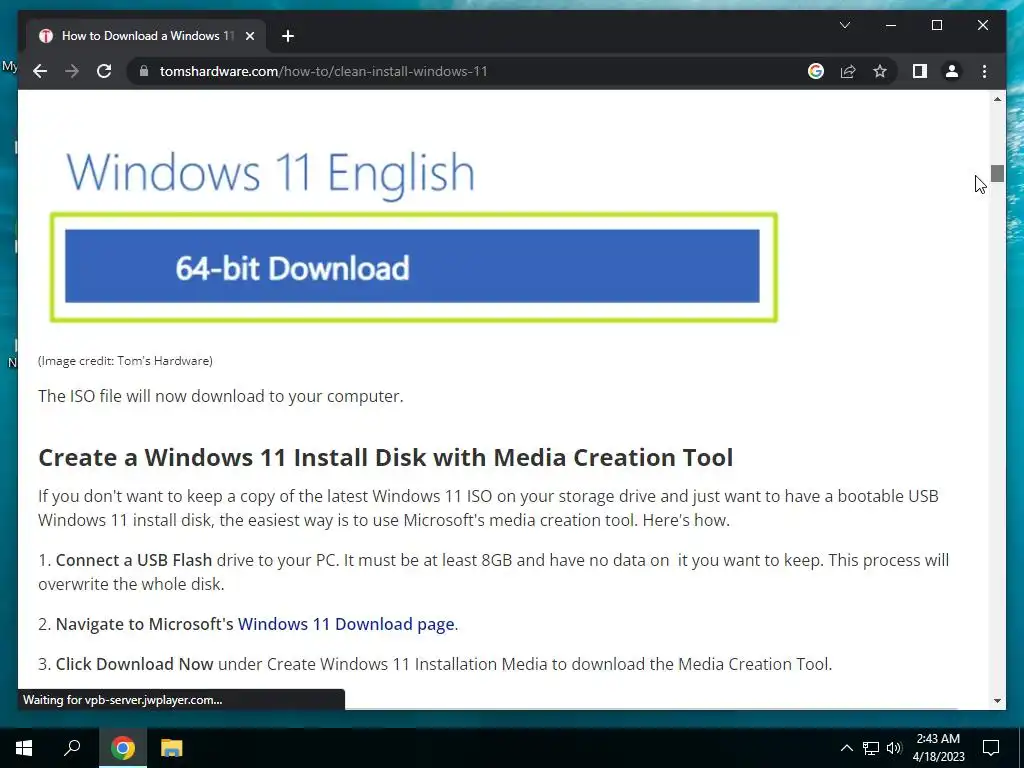1024x768 pixels.
Task: Minimize the Chrome window
Action: click(x=891, y=25)
